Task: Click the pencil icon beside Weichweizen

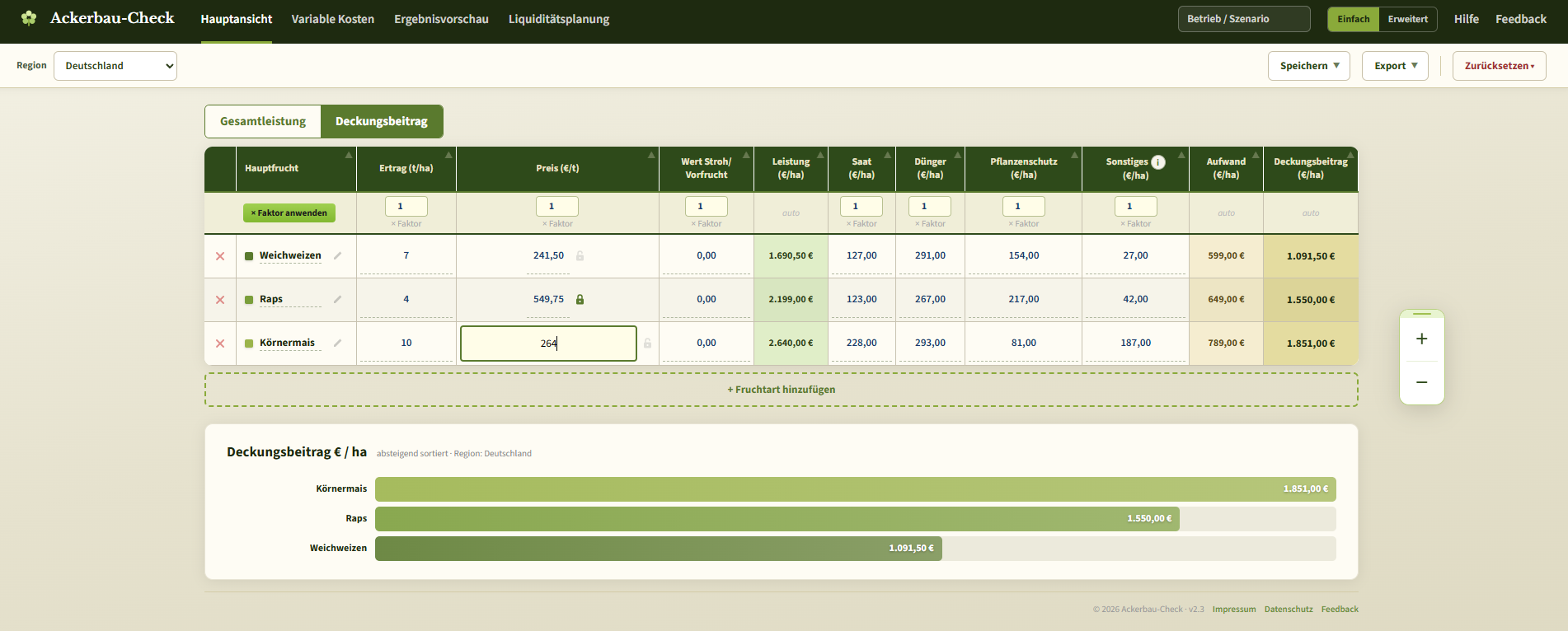Action: (x=337, y=255)
